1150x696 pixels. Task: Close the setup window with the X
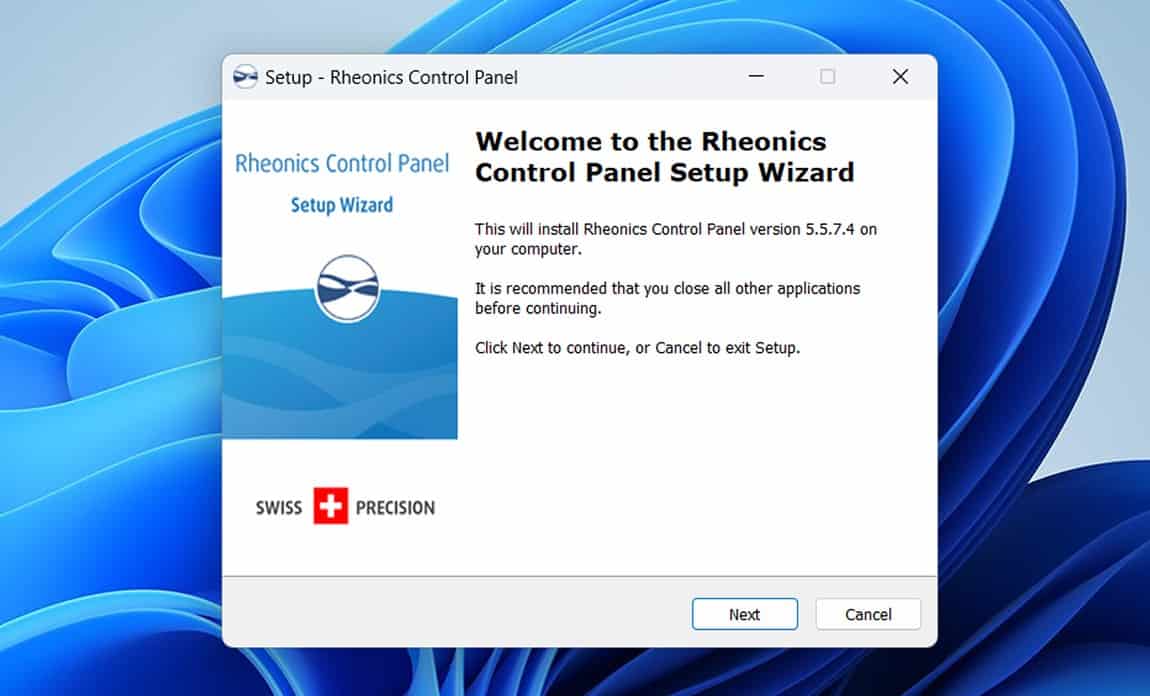[x=900, y=77]
